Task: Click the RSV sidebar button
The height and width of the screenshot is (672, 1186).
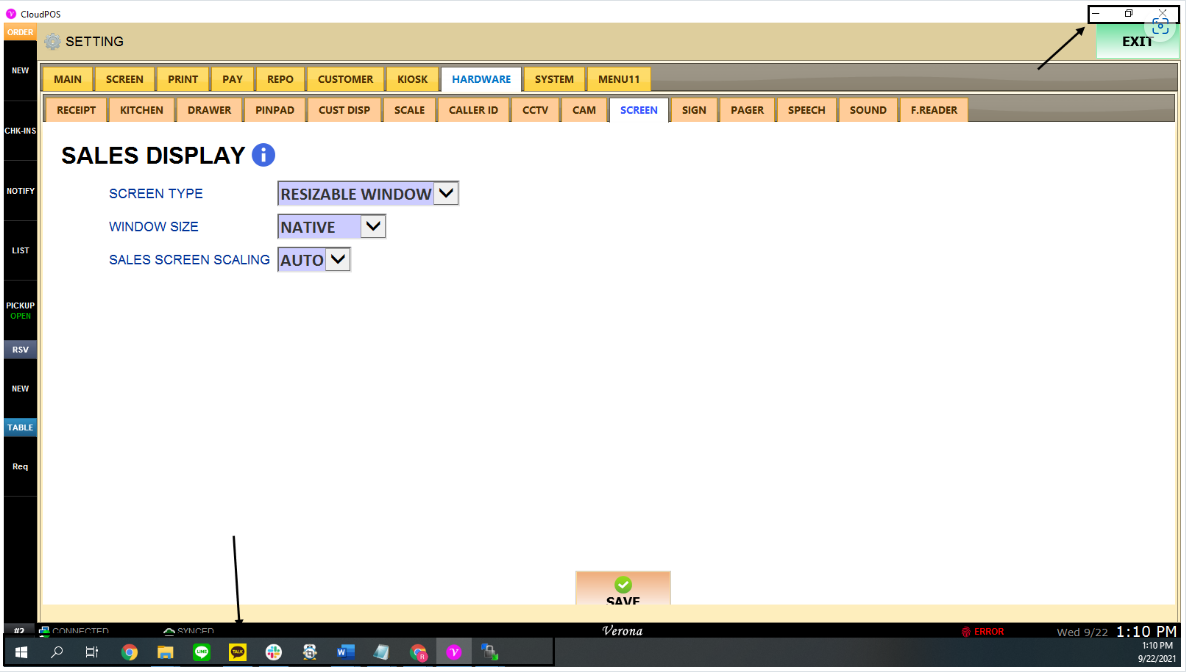Action: (x=20, y=350)
